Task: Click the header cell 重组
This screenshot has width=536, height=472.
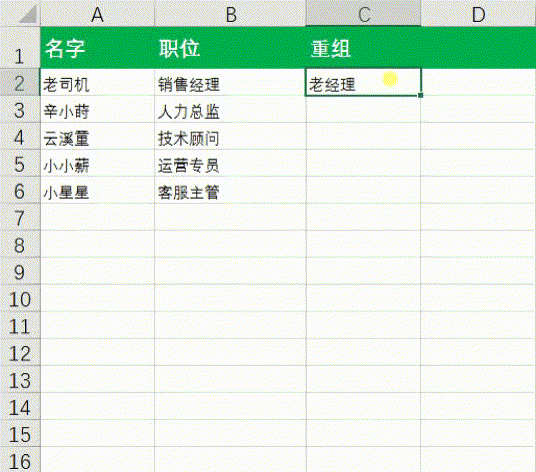Action: pos(363,48)
